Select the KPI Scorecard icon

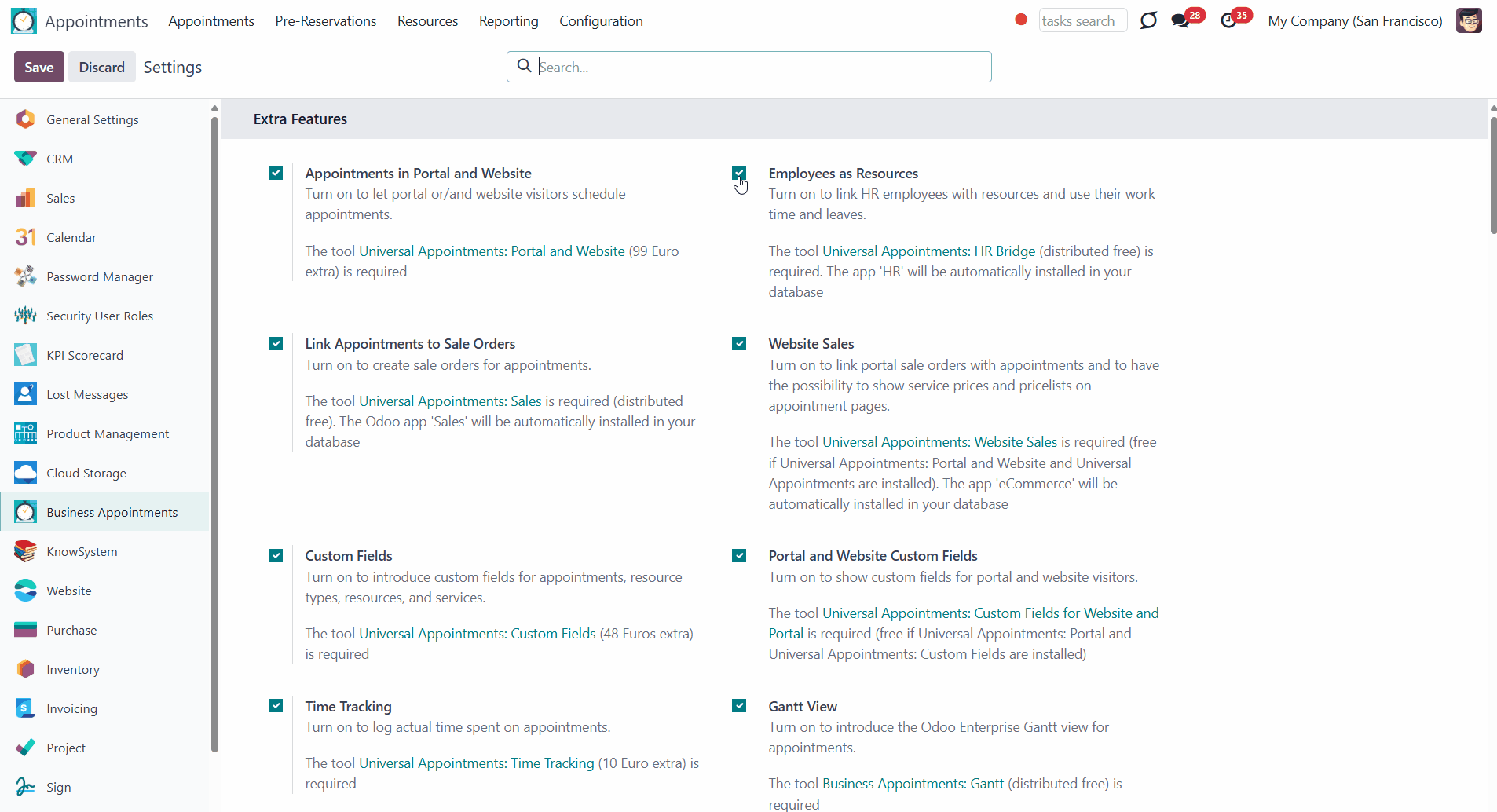click(25, 355)
